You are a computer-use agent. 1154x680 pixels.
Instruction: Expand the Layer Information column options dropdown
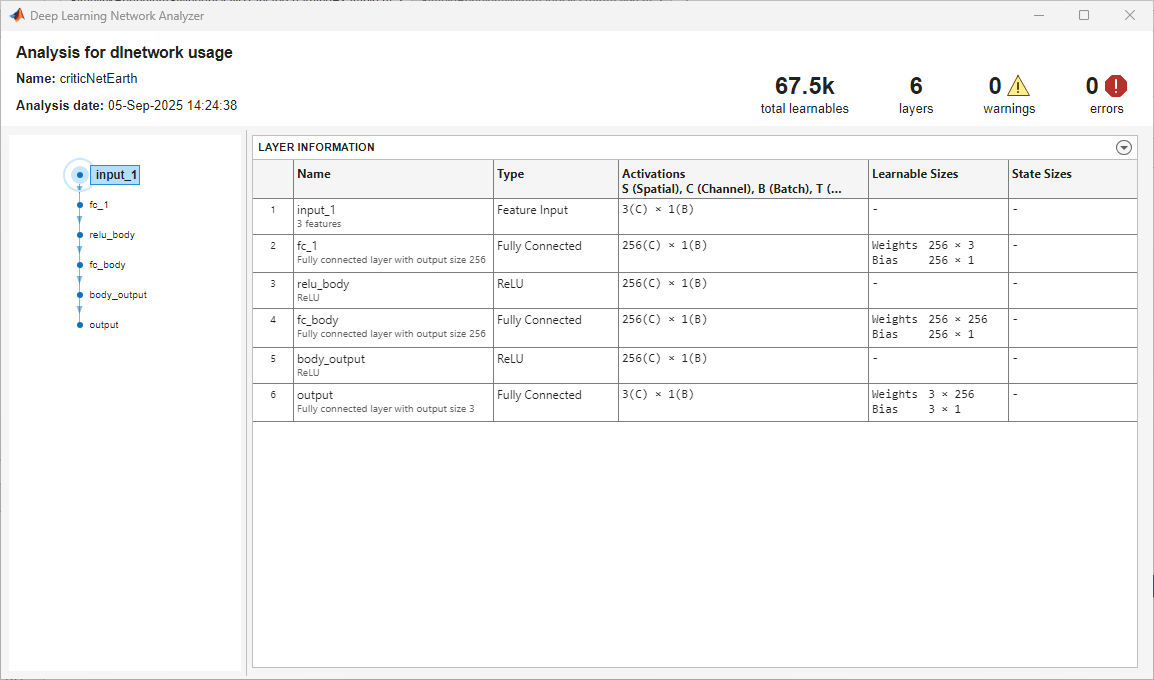[1124, 148]
